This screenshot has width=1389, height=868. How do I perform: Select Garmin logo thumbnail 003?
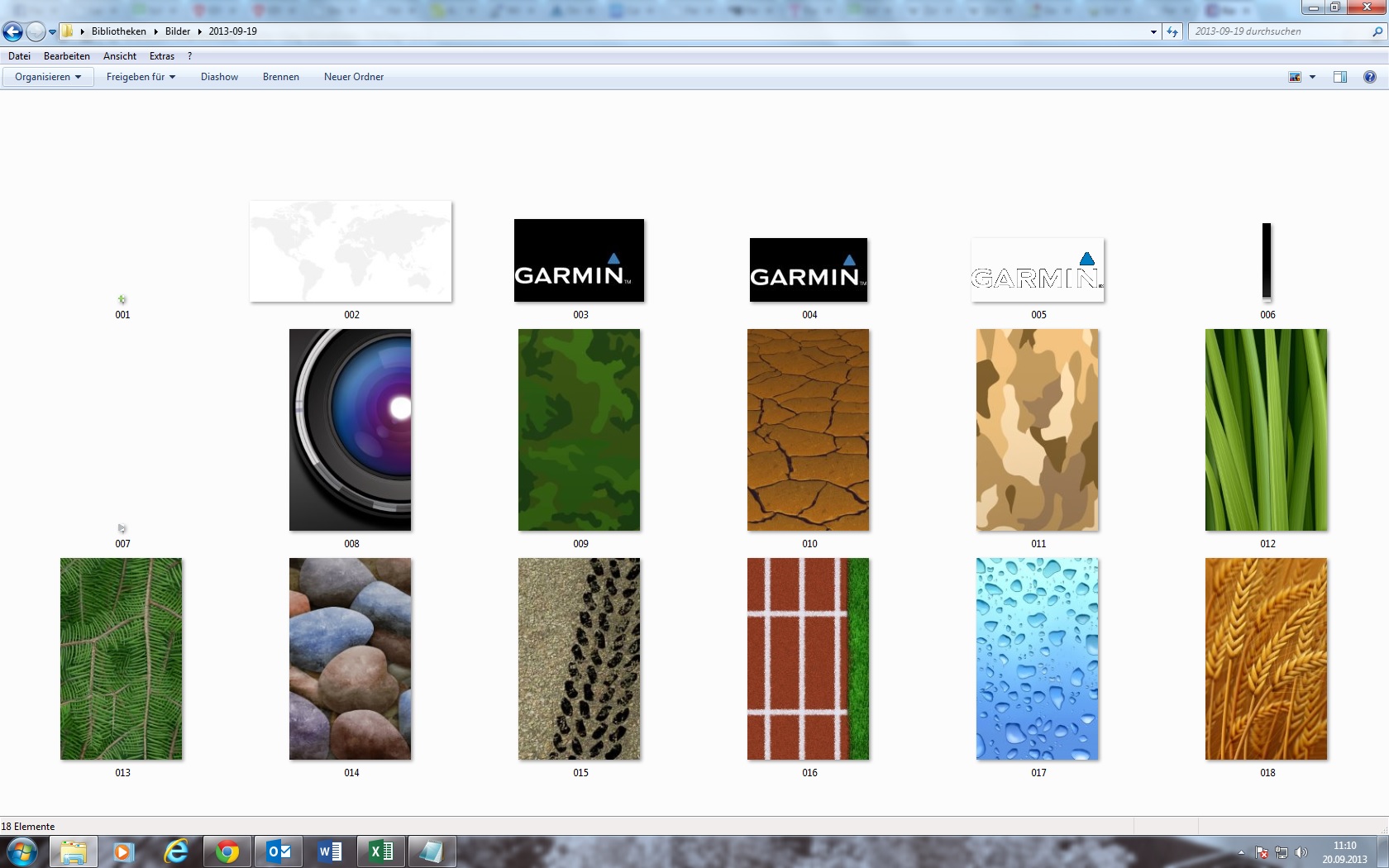579,260
